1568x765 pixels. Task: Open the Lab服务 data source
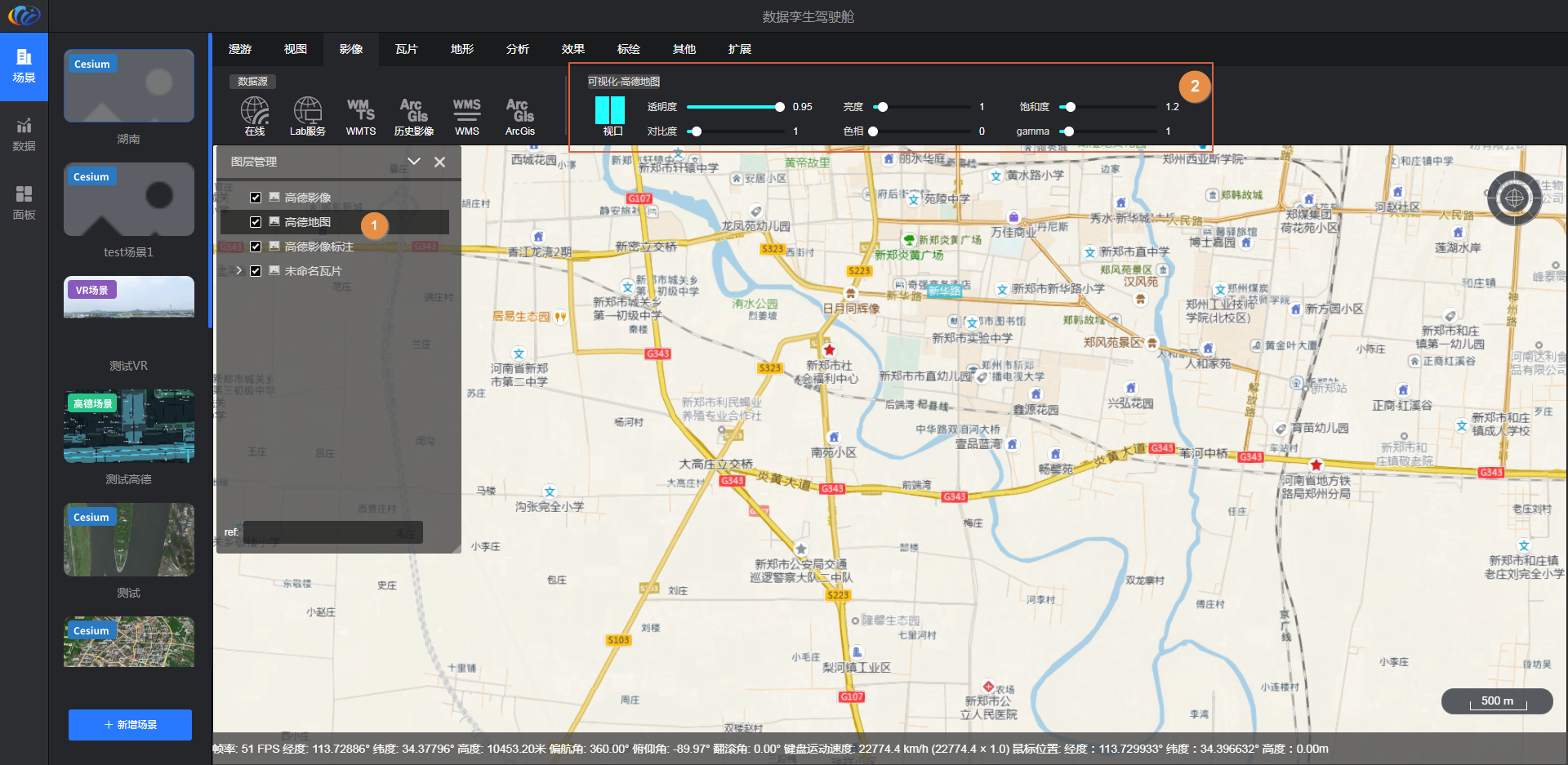[x=307, y=112]
